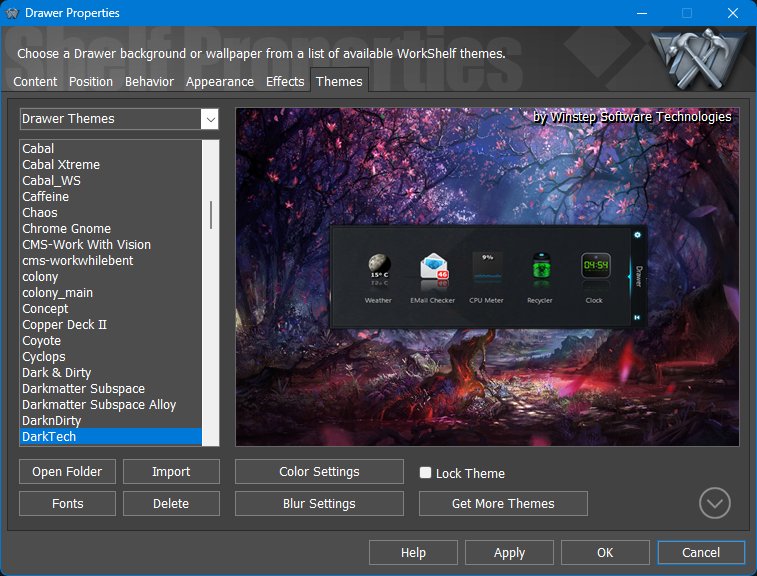Select CMS-Work With Vision theme
The width and height of the screenshot is (757, 576).
(x=111, y=244)
